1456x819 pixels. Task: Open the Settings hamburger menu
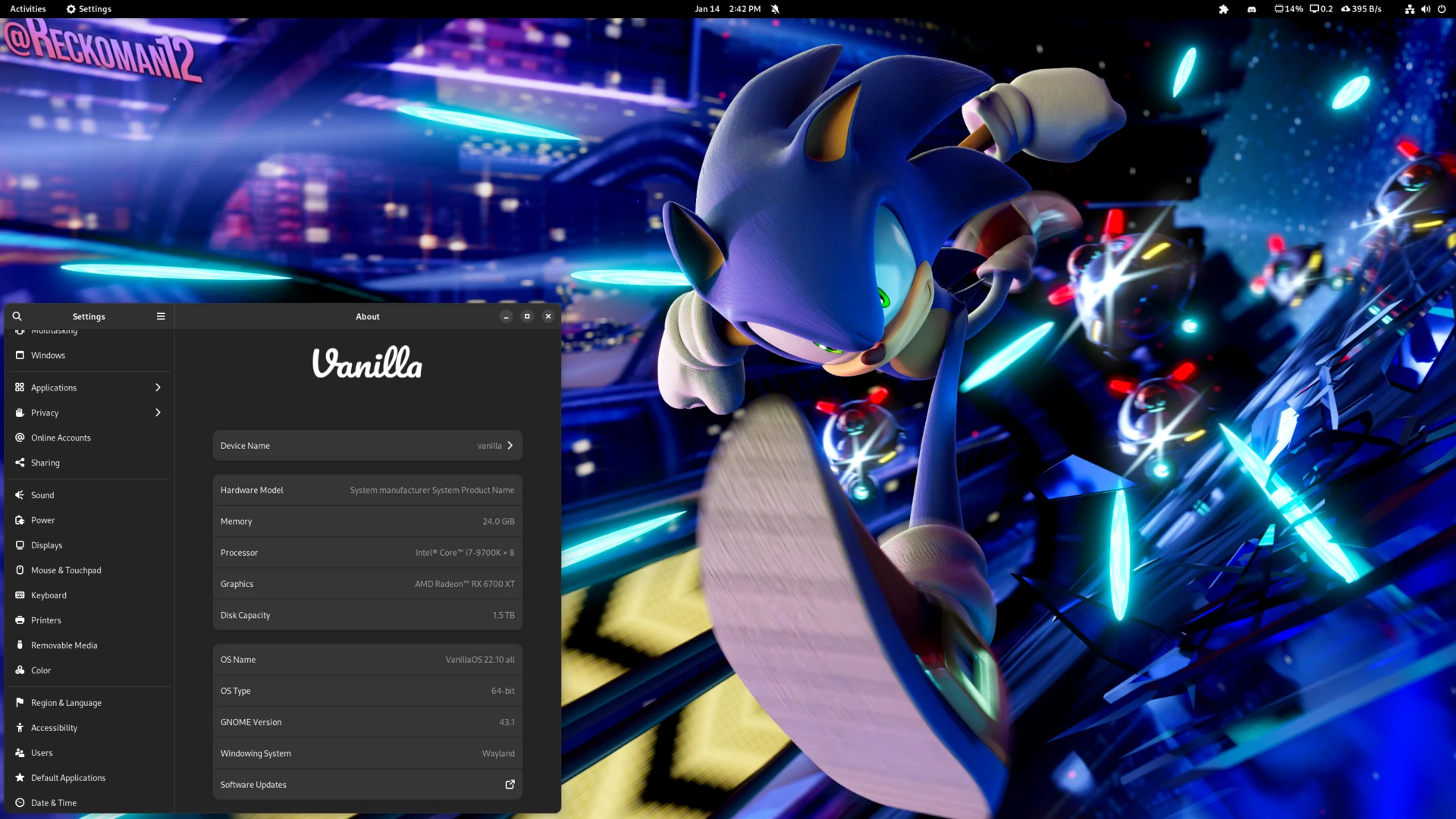pos(161,316)
